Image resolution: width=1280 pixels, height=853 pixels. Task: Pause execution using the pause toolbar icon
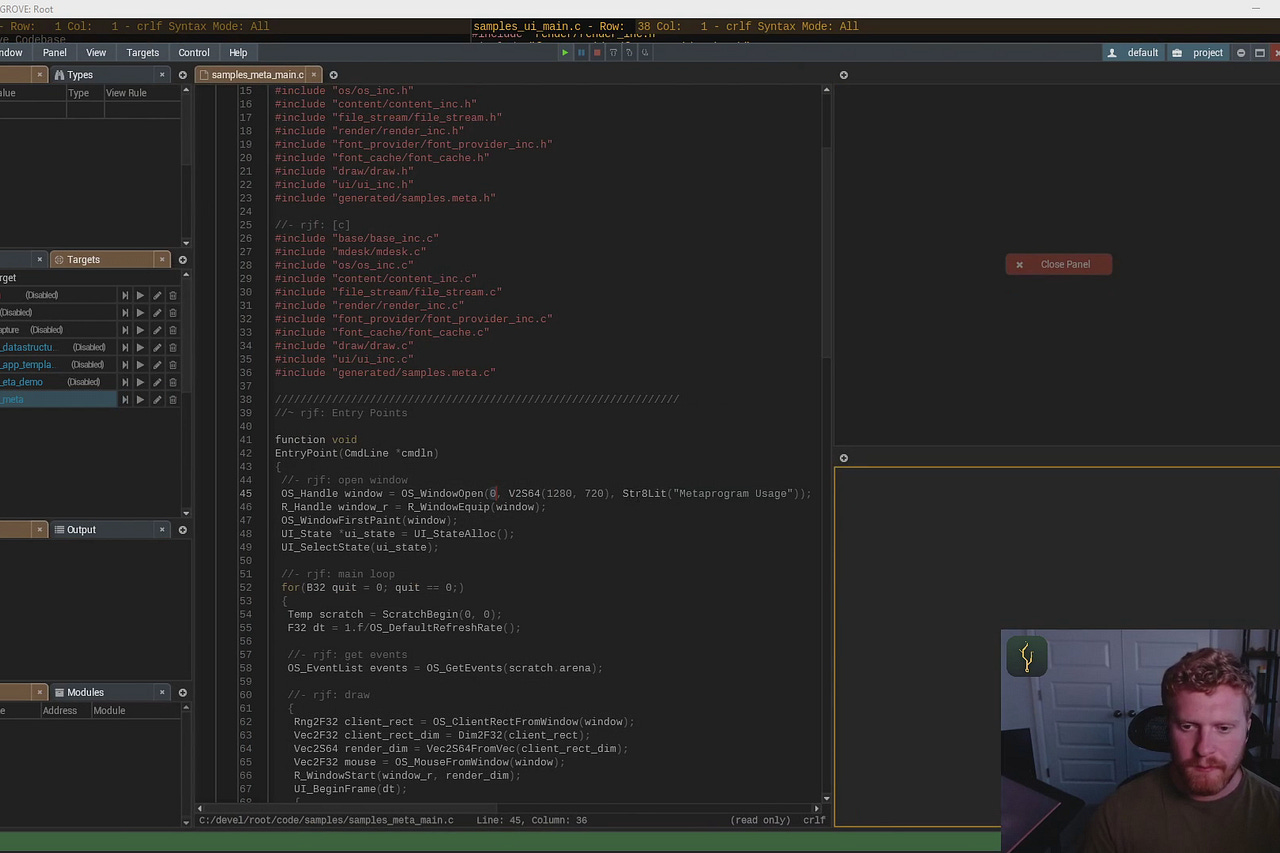tap(581, 52)
